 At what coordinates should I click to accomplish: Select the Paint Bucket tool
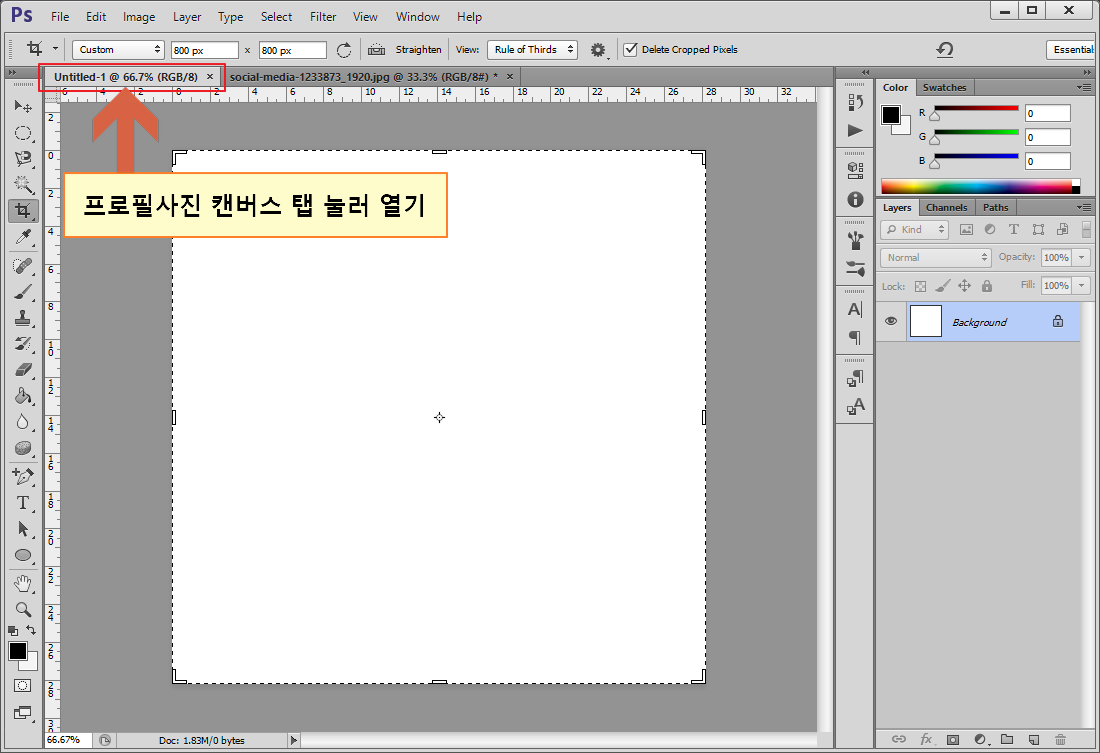(23, 395)
